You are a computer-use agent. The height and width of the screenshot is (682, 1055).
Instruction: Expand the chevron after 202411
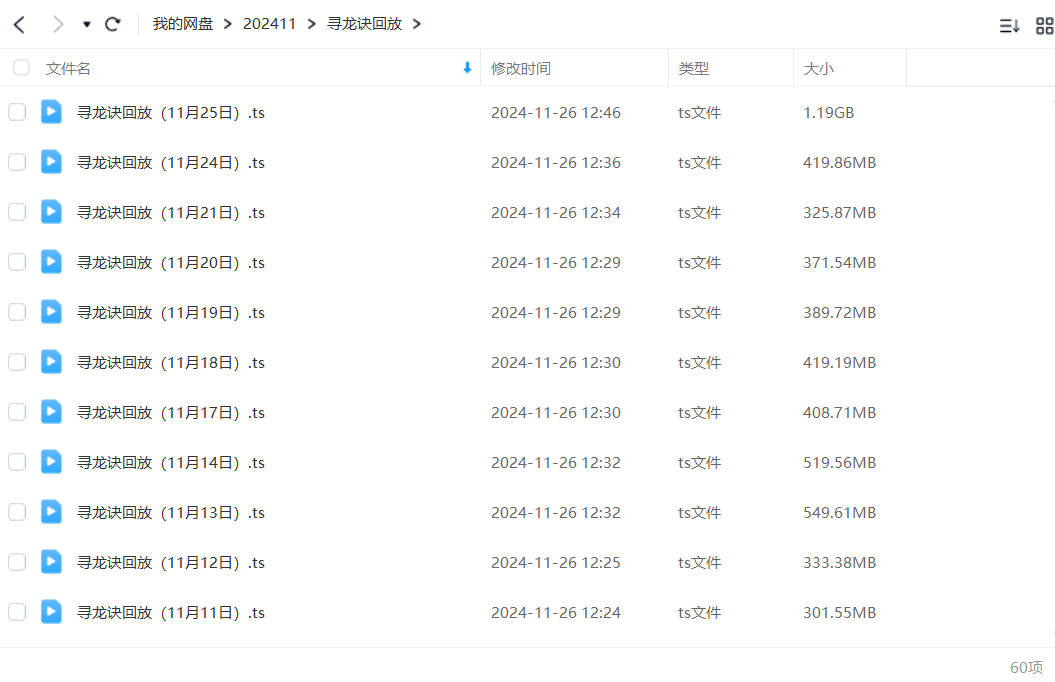312,24
